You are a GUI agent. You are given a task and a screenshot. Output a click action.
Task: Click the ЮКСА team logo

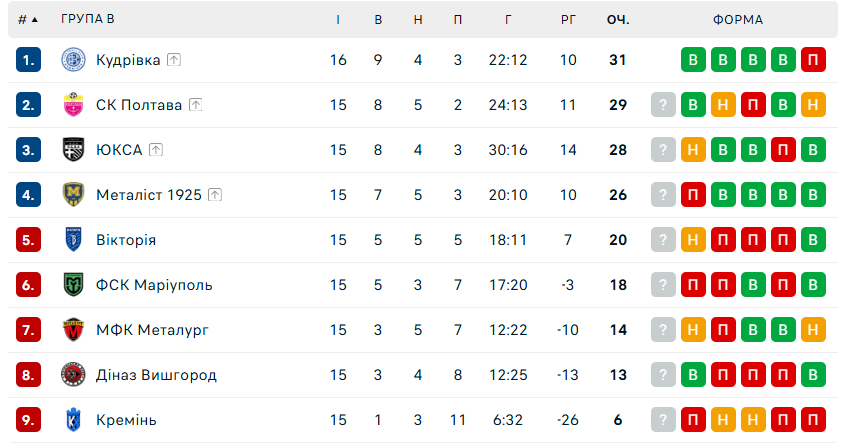coord(72,150)
